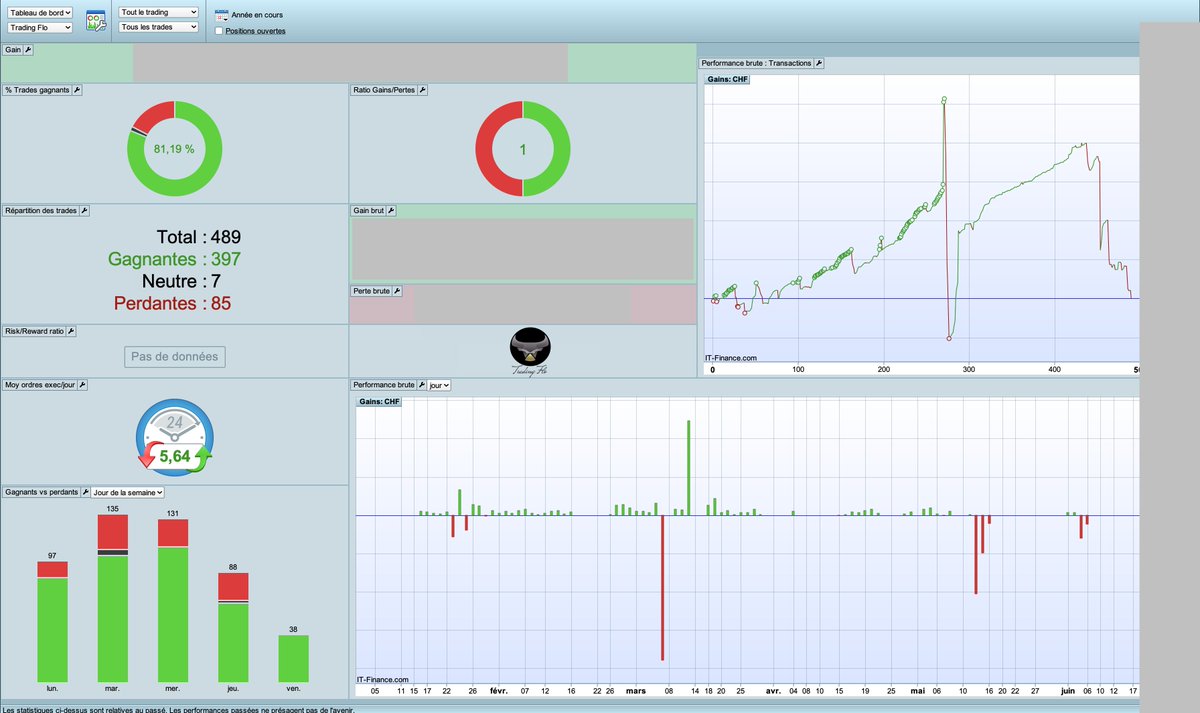The height and width of the screenshot is (713, 1200).
Task: Click the Pas de données button
Action: [x=175, y=357]
